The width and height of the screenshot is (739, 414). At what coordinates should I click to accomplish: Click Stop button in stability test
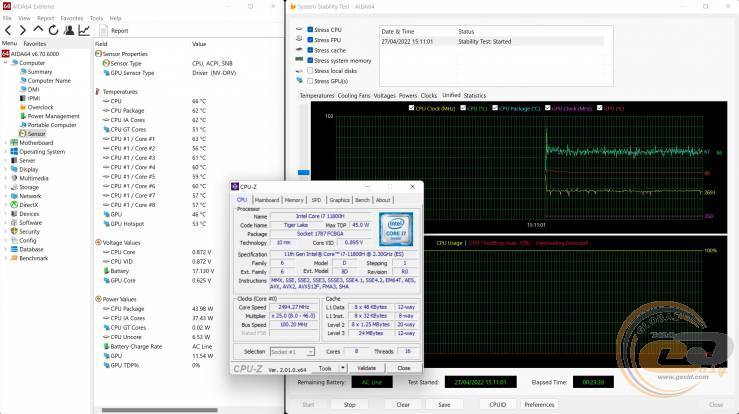pos(350,405)
